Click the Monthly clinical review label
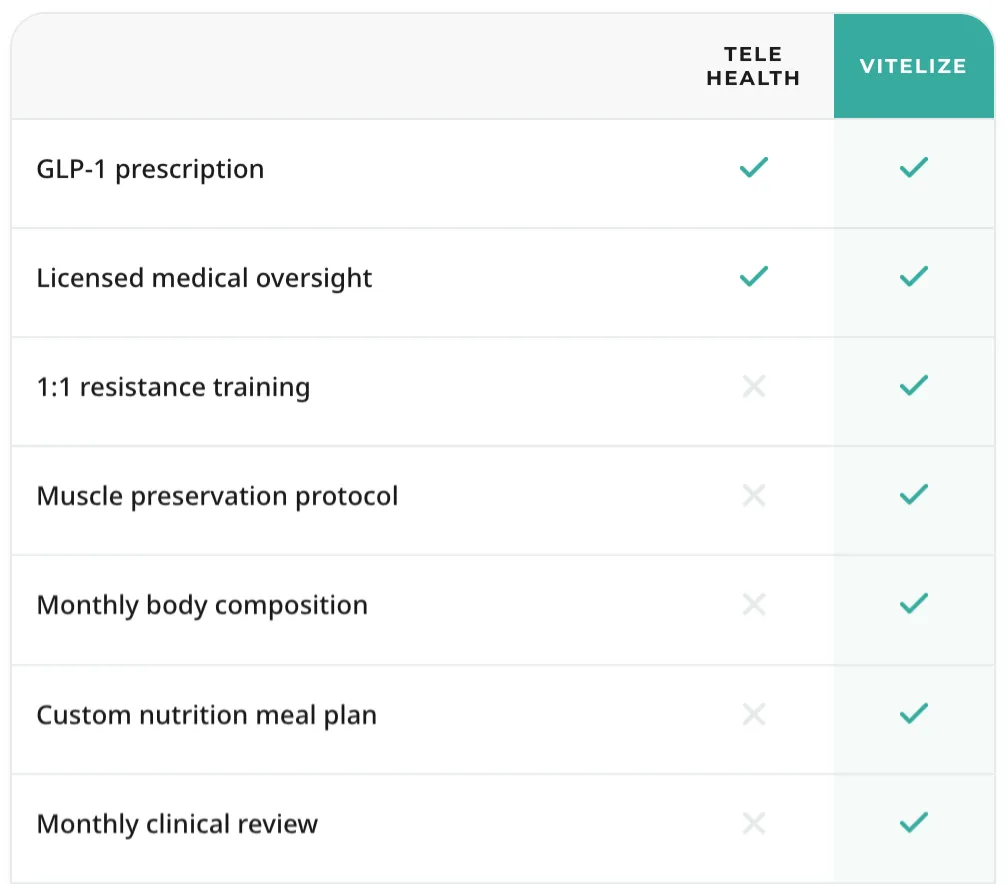This screenshot has height=884, width=1008. click(x=177, y=825)
